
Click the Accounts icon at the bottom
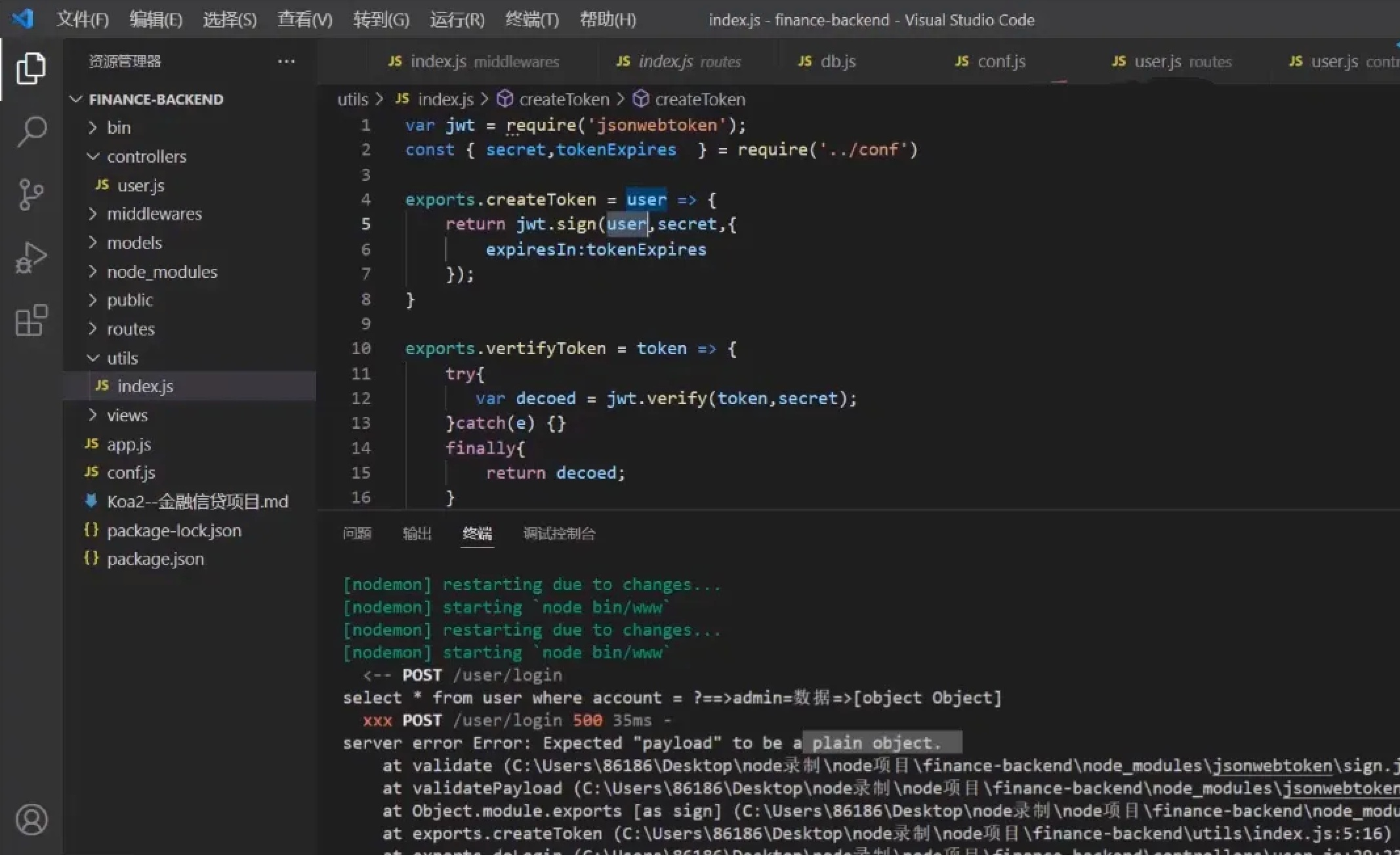tap(31, 819)
